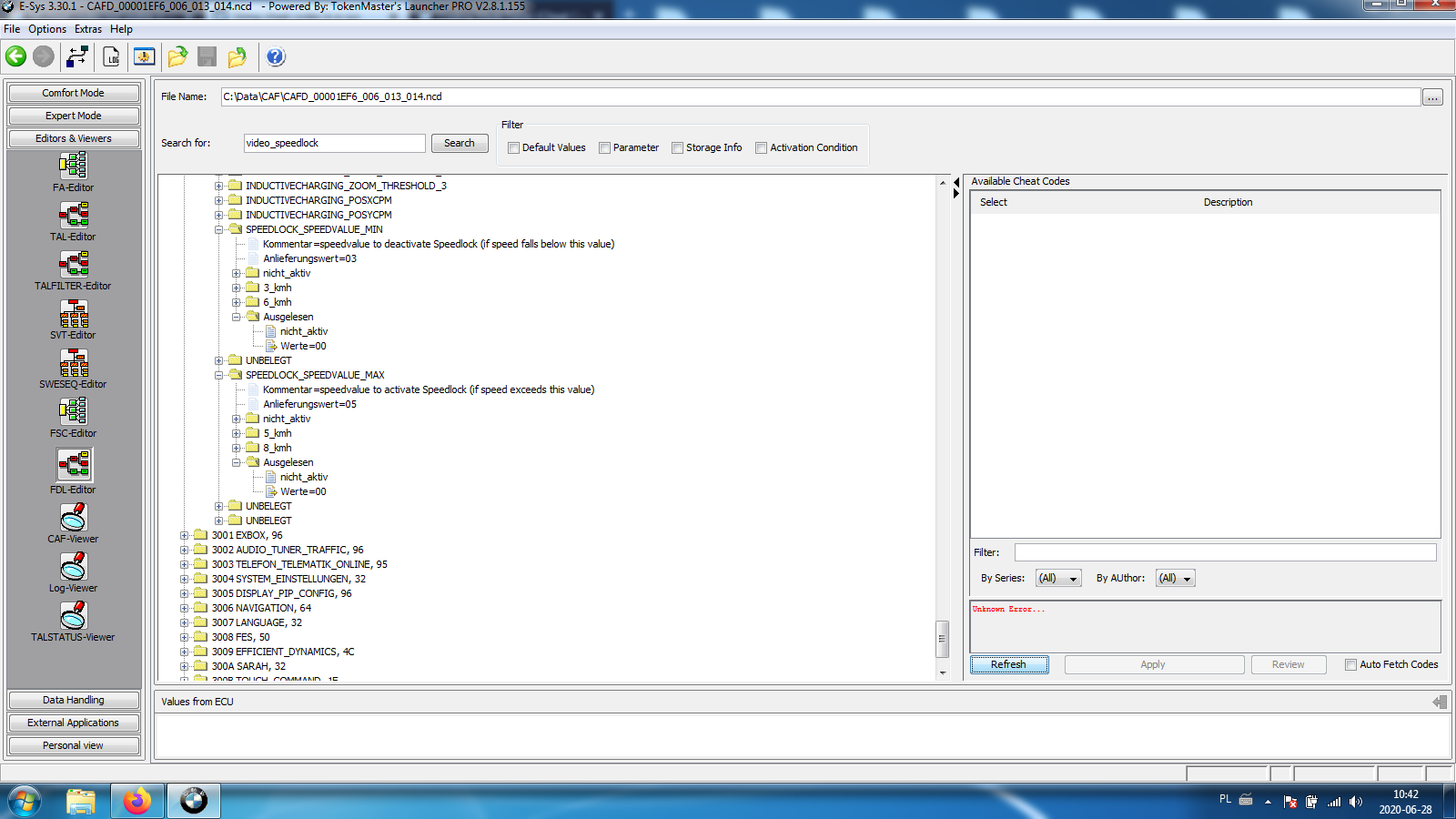The image size is (1456, 819).
Task: Expand the INDUCTIVECHARGING_POSXCPM node
Action: point(219,200)
